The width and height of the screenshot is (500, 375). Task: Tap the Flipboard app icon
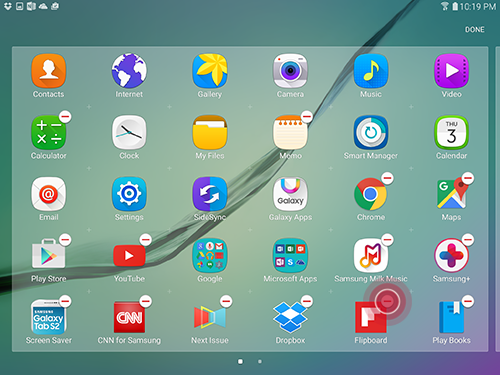click(371, 317)
